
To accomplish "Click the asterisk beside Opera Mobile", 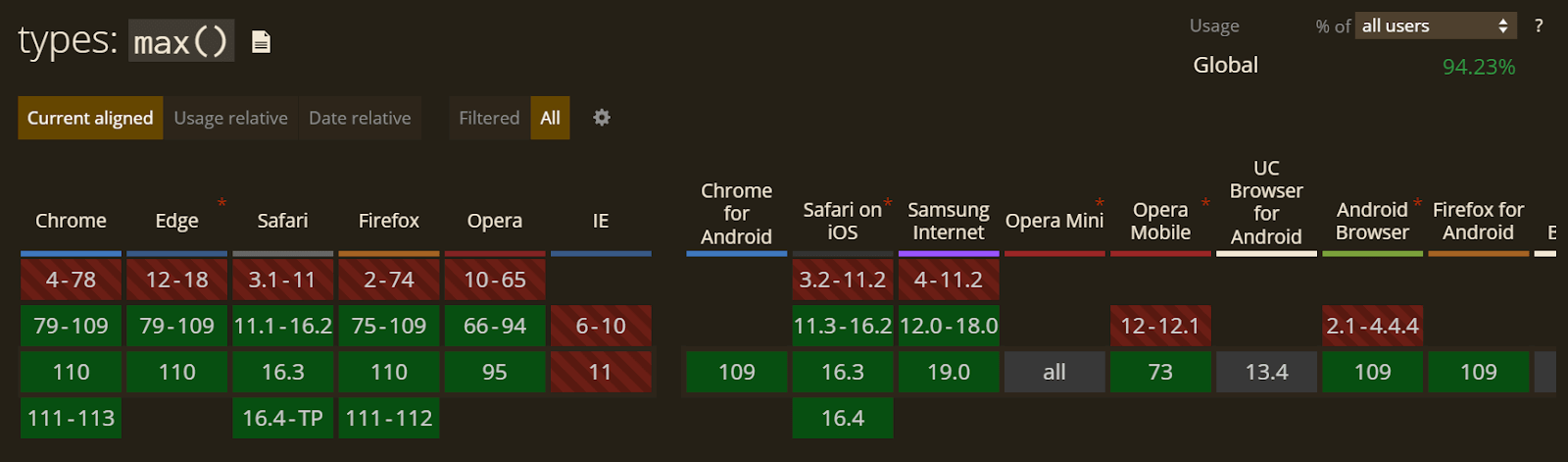I will [1205, 203].
